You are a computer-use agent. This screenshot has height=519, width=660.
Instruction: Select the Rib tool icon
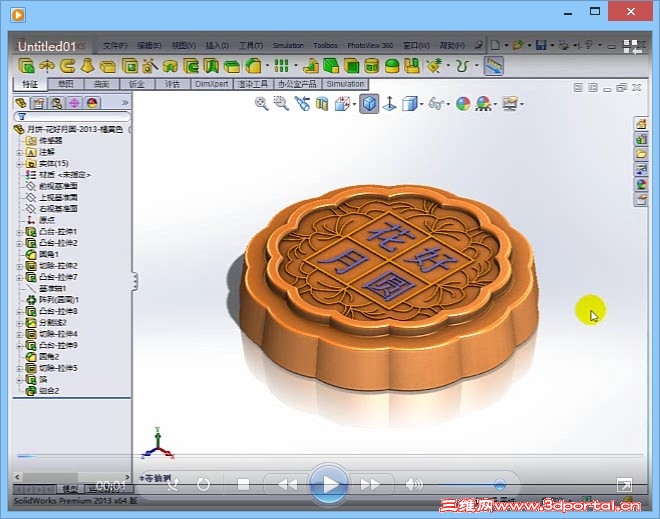pyautogui.click(x=311, y=66)
